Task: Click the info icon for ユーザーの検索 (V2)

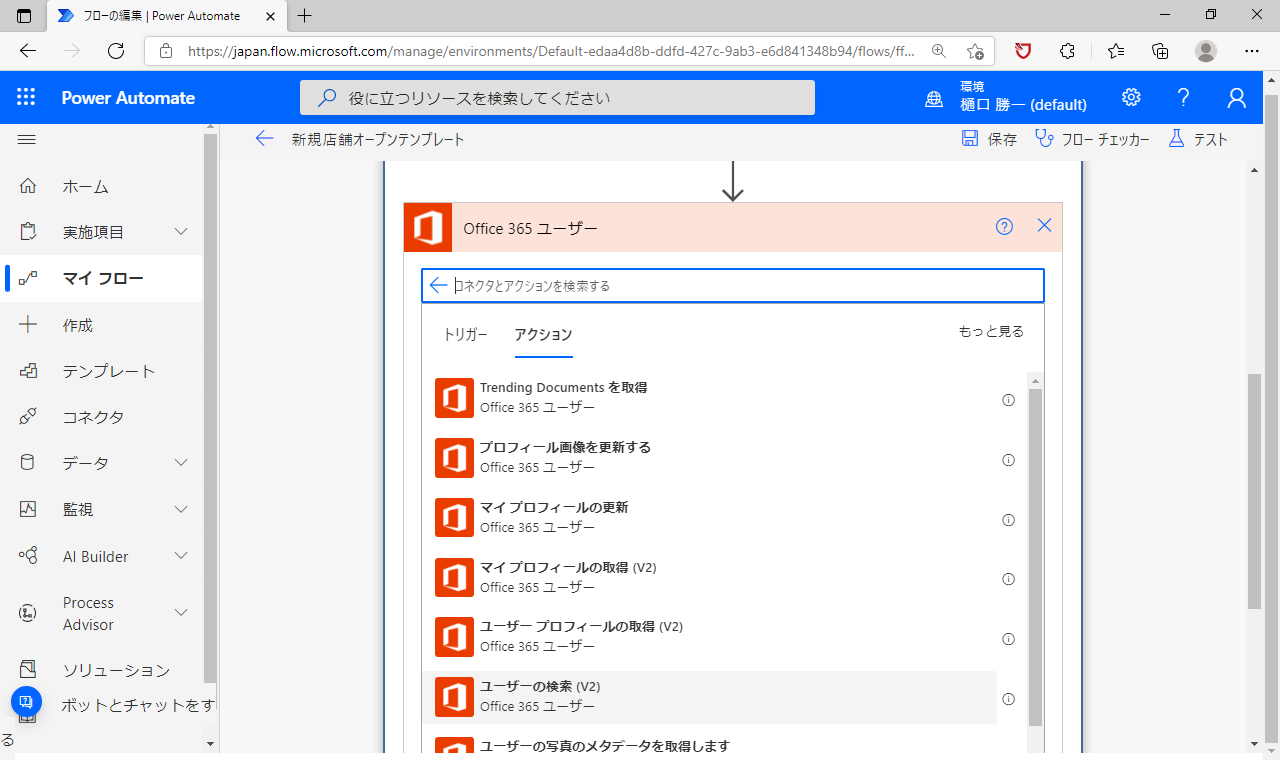Action: tap(1008, 699)
